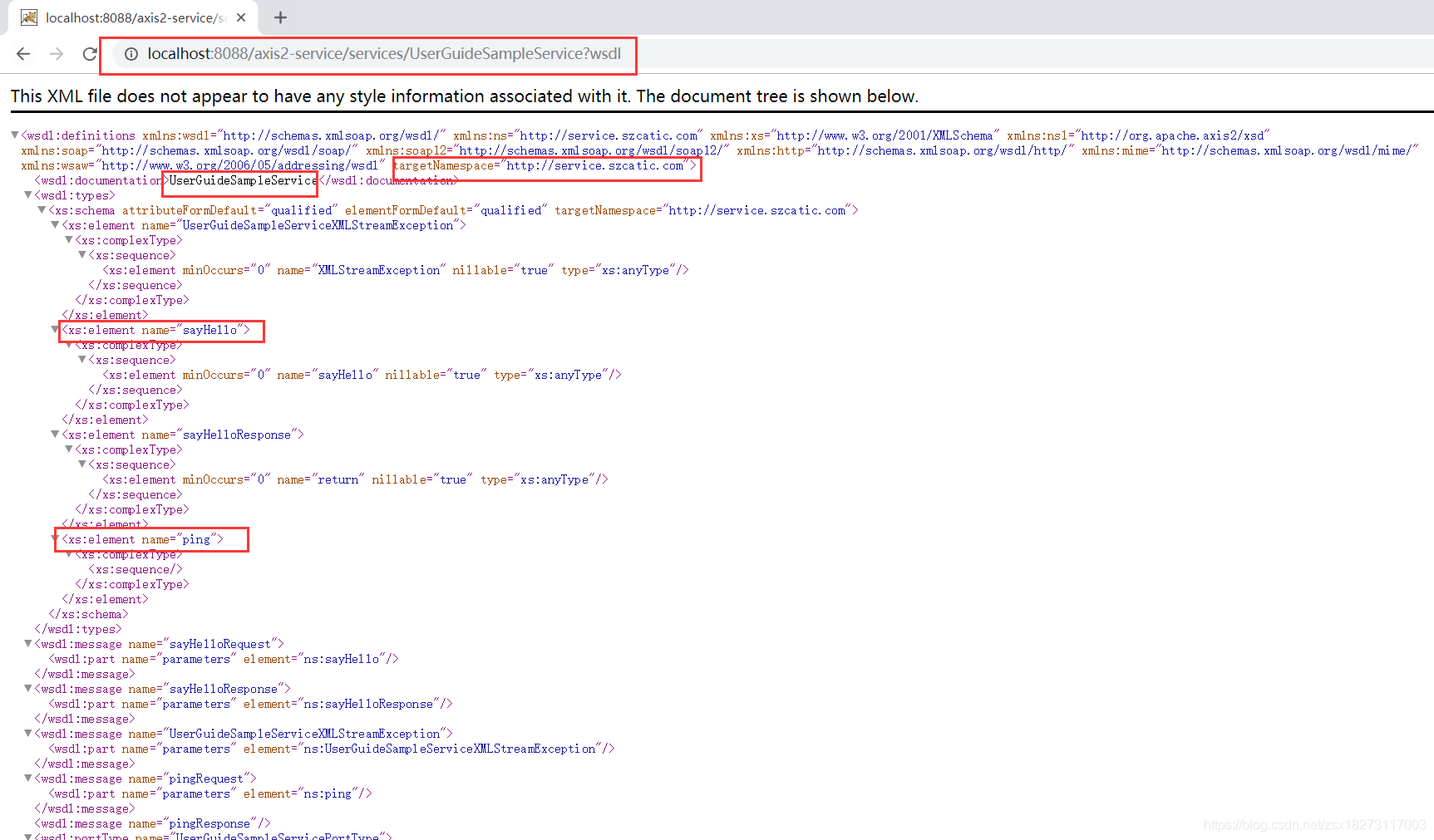
Task: Collapse xs:complexType under XMLStreamException element
Action: pos(69,239)
